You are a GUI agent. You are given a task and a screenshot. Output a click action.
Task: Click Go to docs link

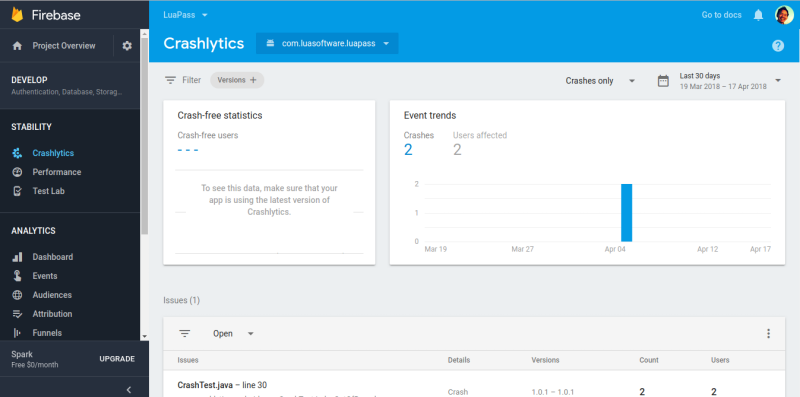(x=721, y=15)
